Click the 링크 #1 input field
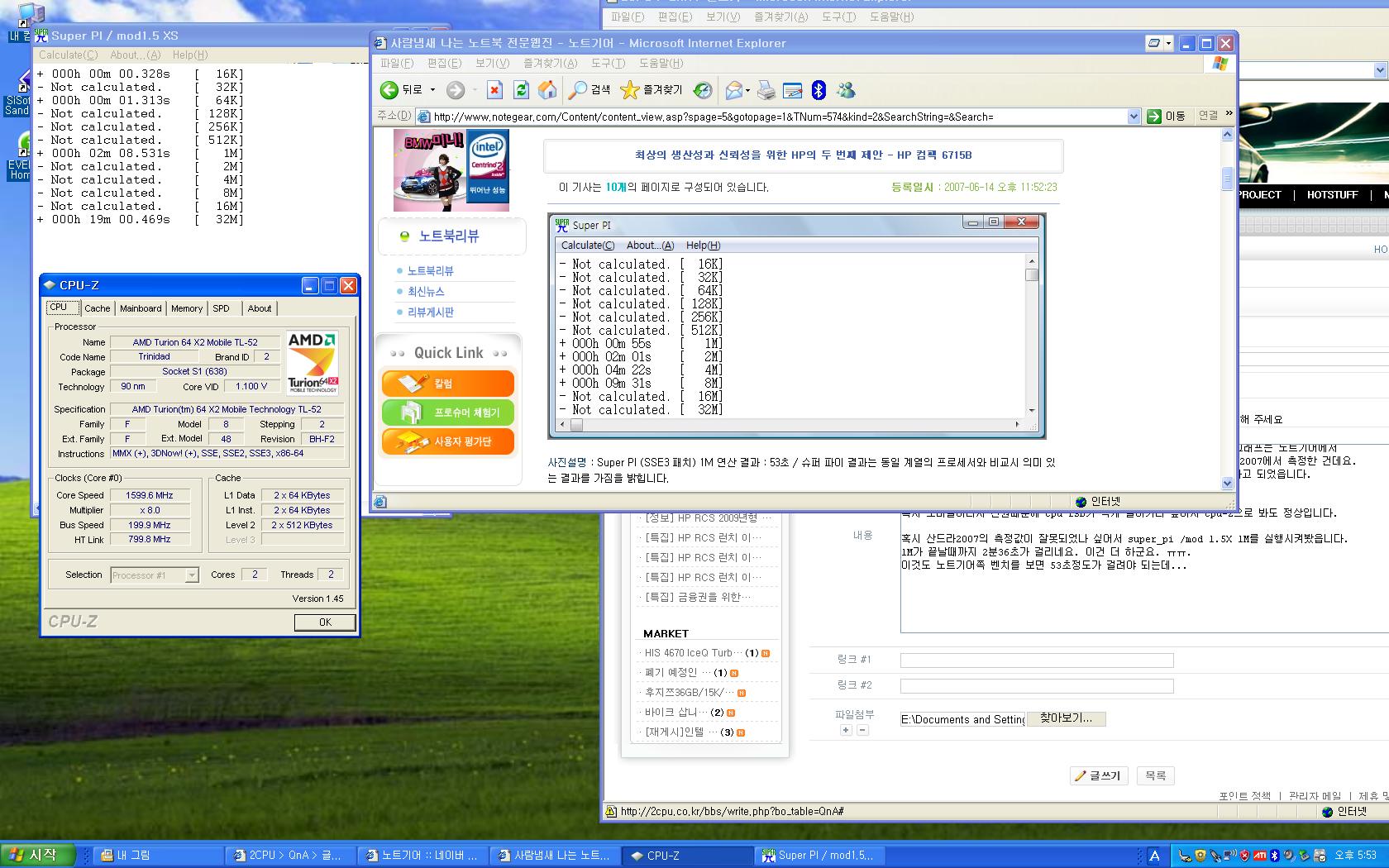The width and height of the screenshot is (1389, 868). tap(1037, 660)
